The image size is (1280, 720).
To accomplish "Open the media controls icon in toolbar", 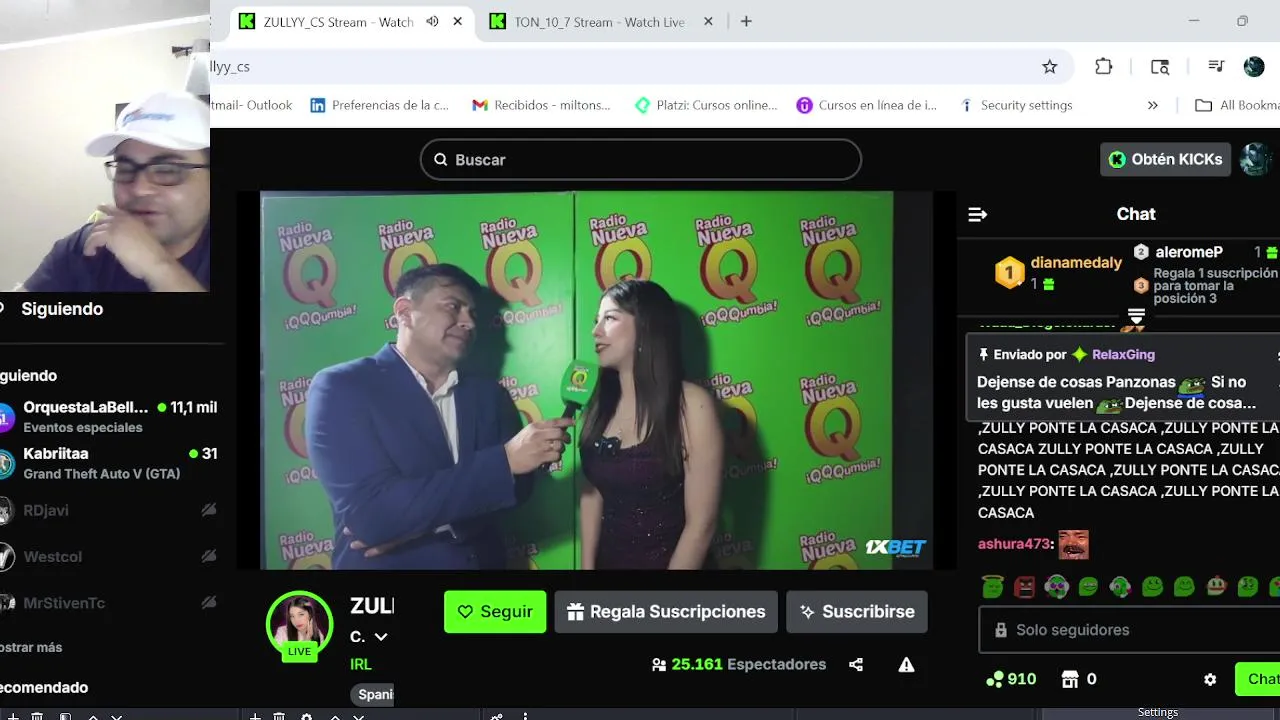I will click(x=1216, y=67).
